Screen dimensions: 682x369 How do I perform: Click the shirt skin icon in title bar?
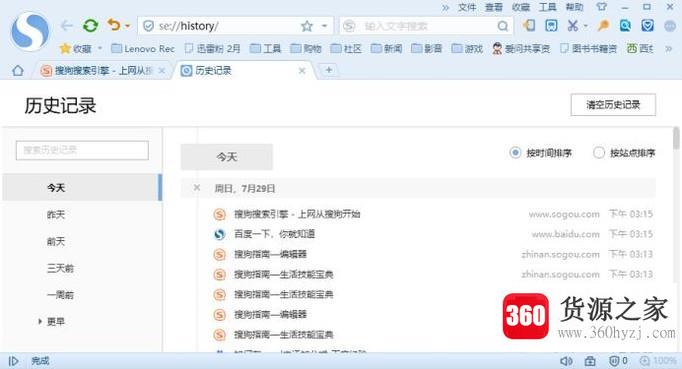coord(602,7)
